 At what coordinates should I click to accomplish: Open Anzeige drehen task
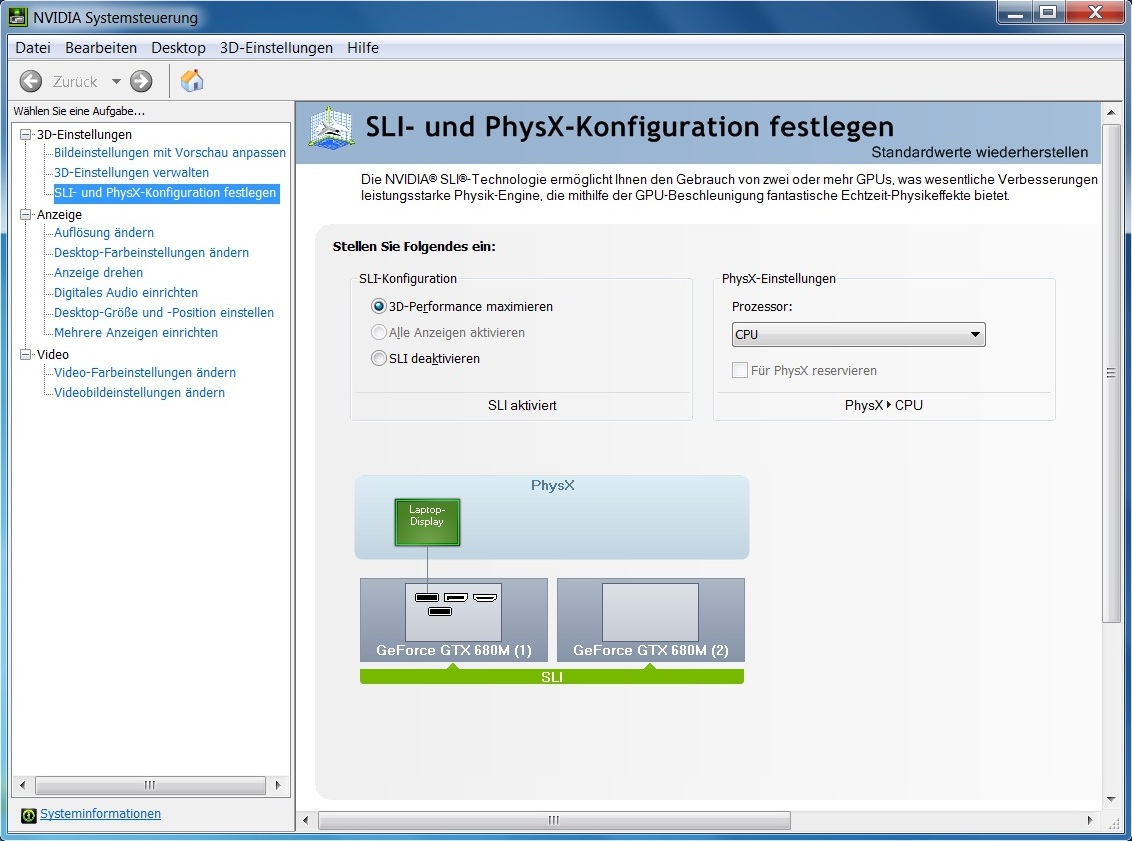point(98,272)
